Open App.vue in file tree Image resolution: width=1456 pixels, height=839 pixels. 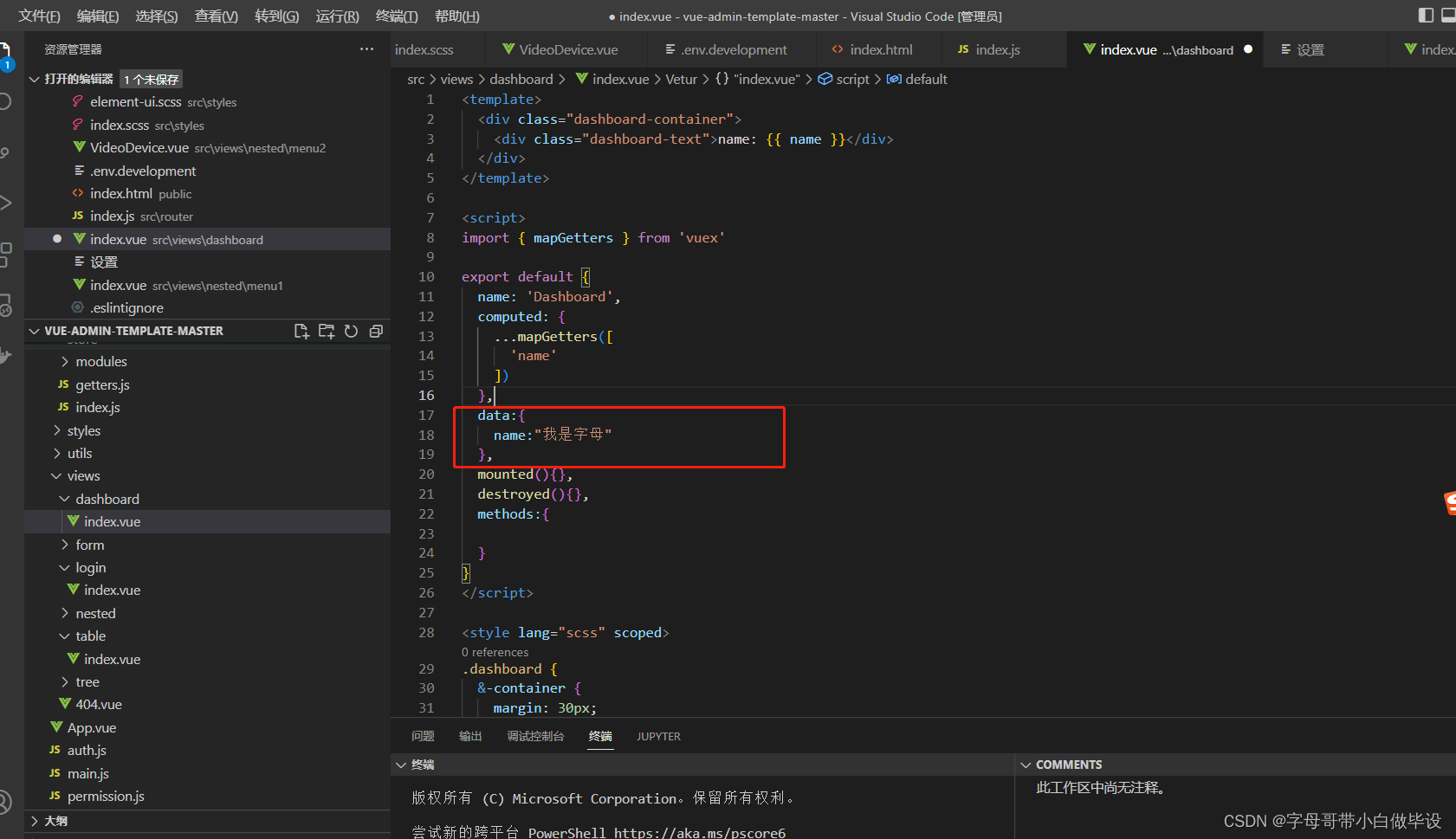91,727
